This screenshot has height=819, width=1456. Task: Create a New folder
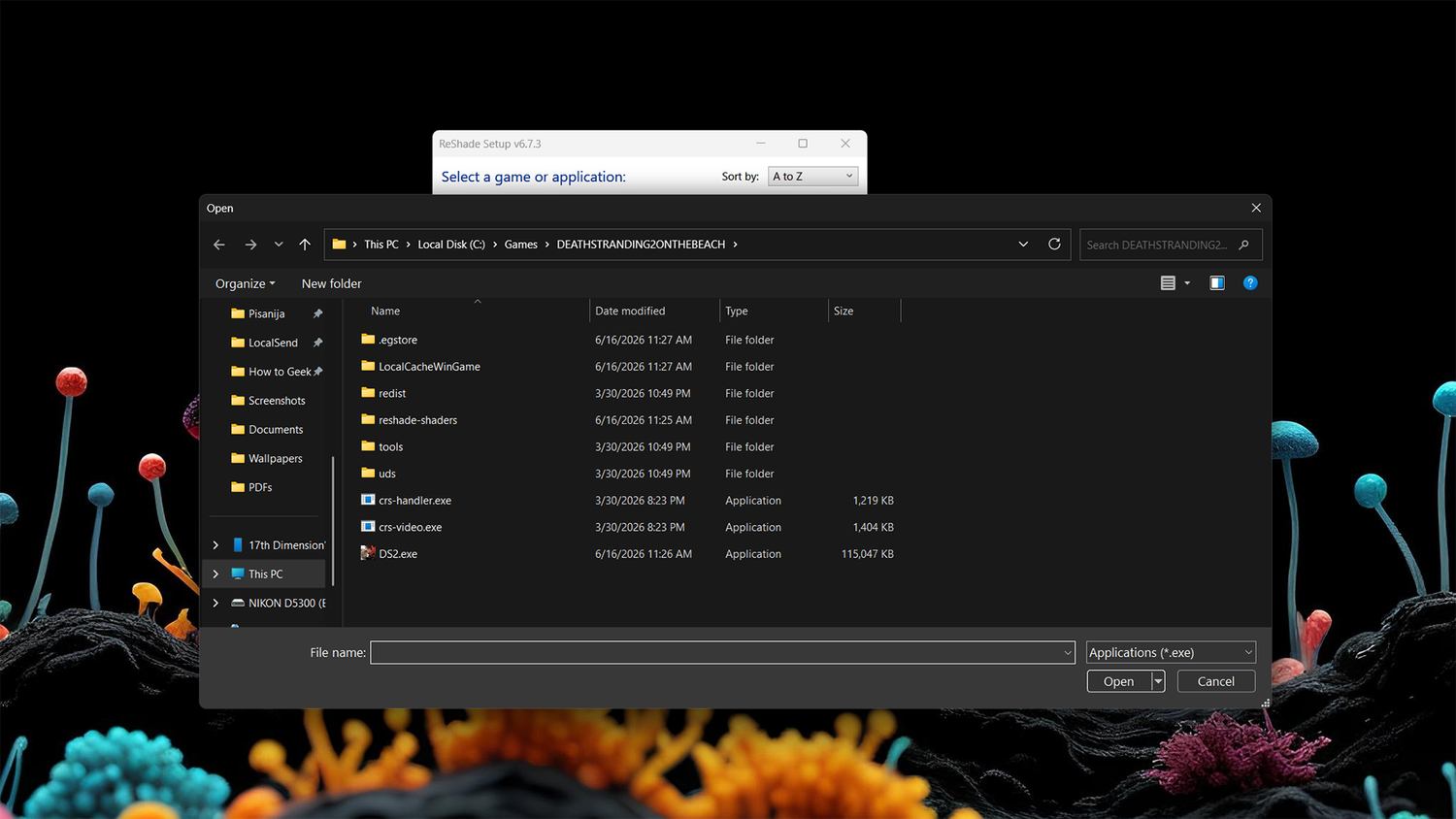click(x=331, y=283)
